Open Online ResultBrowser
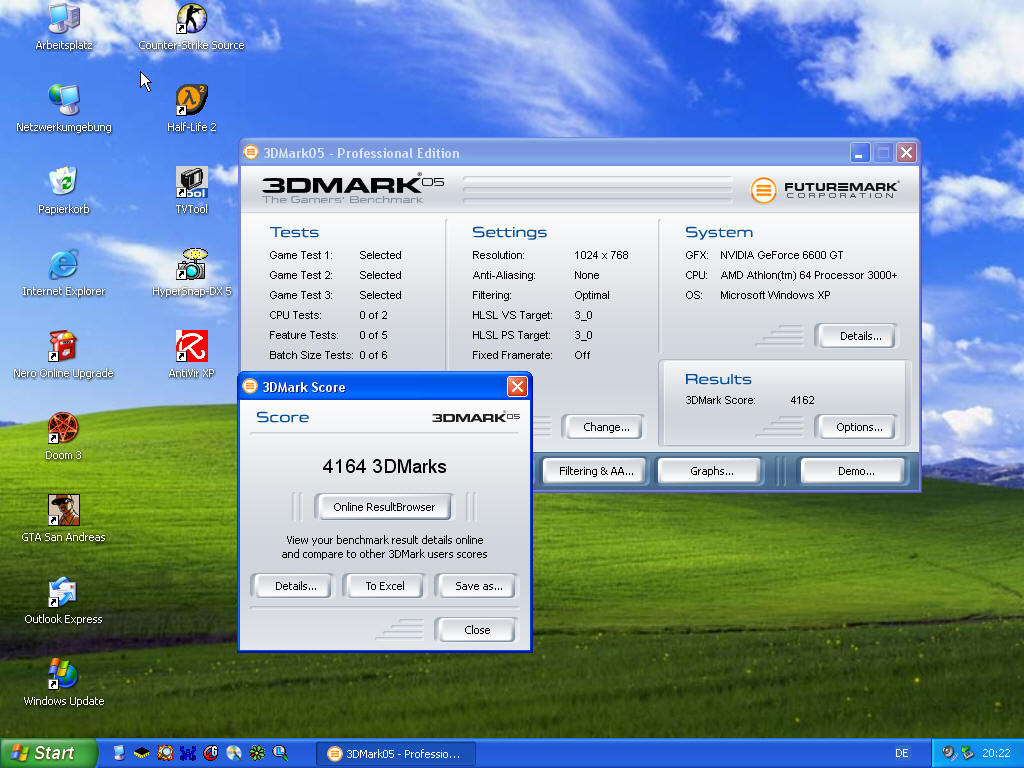Screen dimensions: 1024x768 click(383, 507)
